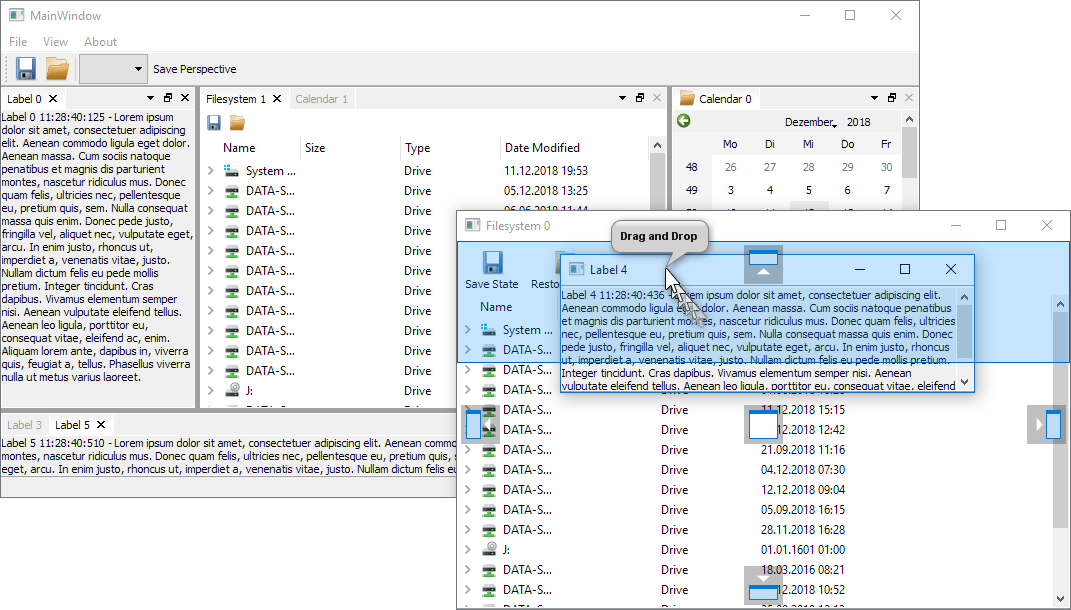Viewport: 1071px width, 610px height.
Task: Open the About menu
Action: (100, 42)
